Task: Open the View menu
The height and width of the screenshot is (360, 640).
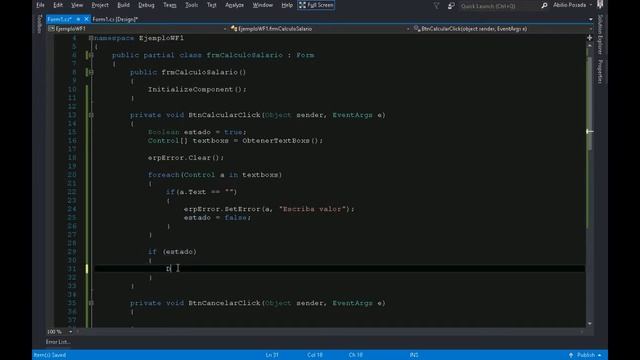Action: (x=77, y=5)
